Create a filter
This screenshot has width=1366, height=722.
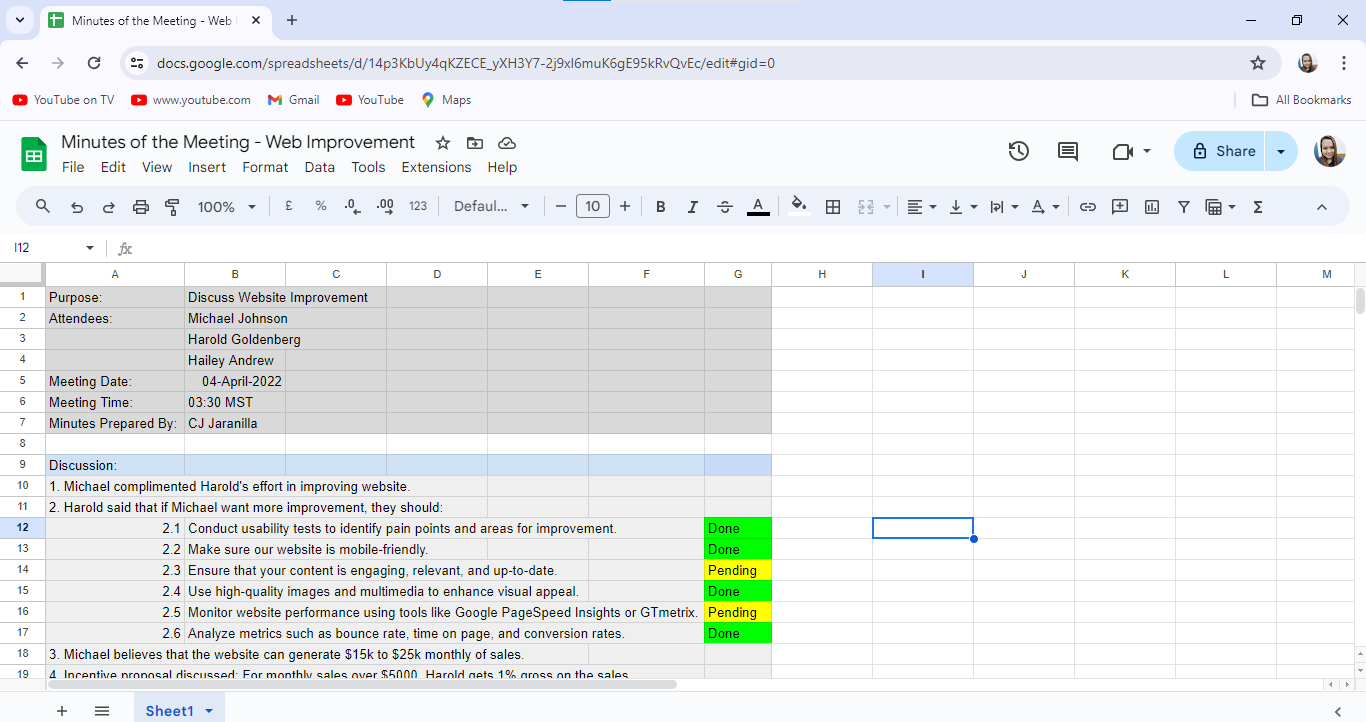(x=1184, y=207)
